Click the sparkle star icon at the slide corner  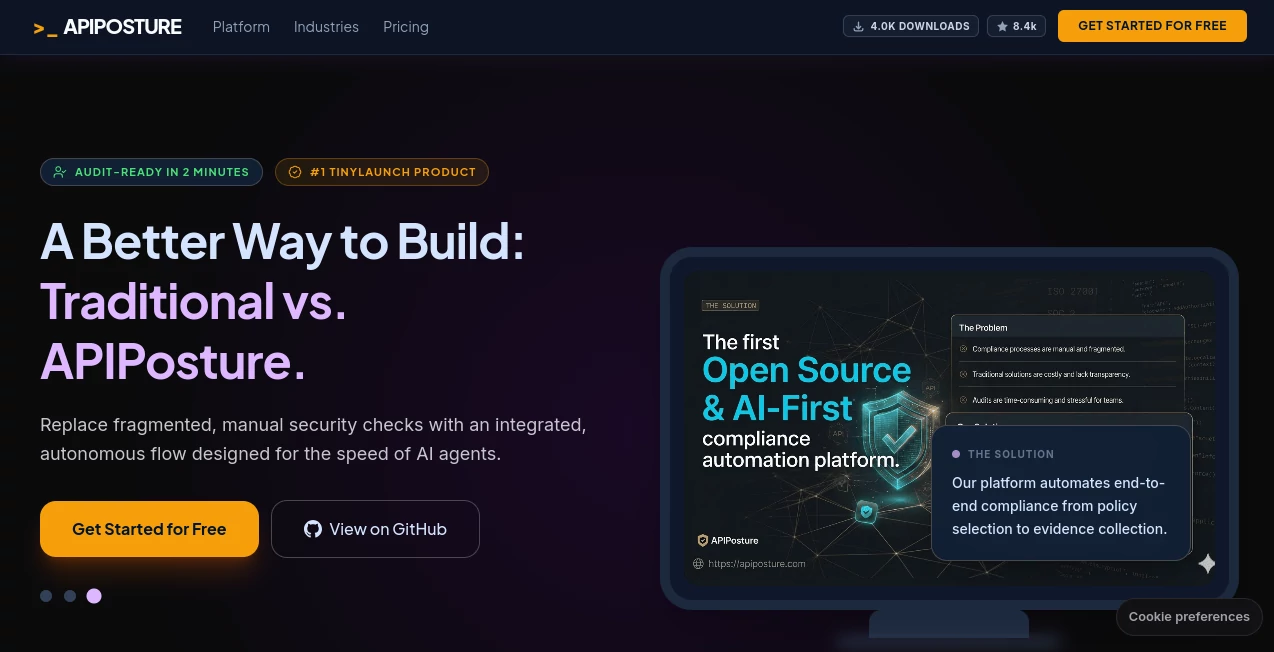point(1207,564)
